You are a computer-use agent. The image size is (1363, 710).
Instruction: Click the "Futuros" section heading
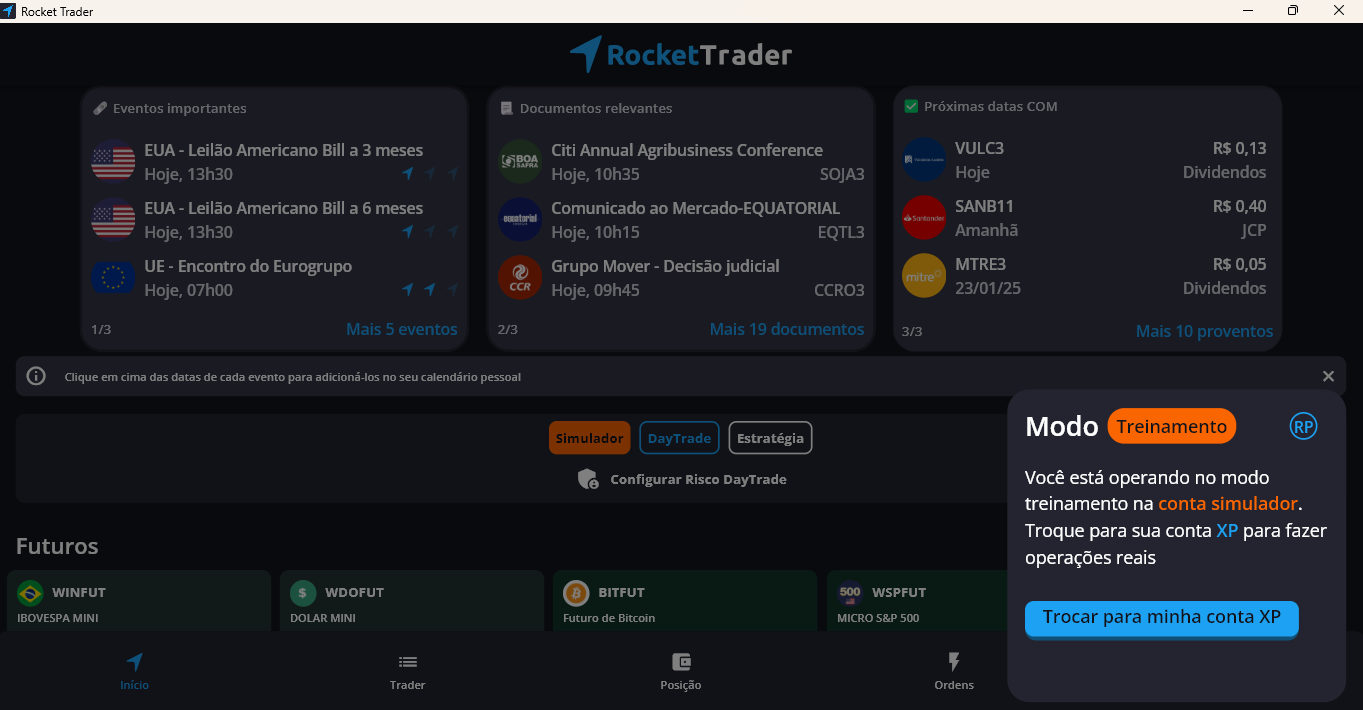click(57, 546)
